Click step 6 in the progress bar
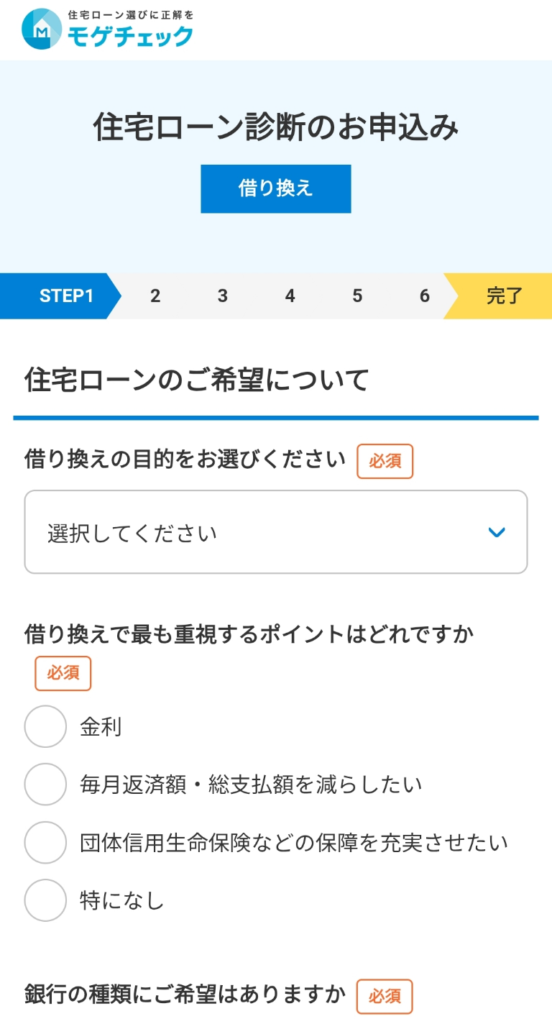This screenshot has width=552, height=1024. 425,296
